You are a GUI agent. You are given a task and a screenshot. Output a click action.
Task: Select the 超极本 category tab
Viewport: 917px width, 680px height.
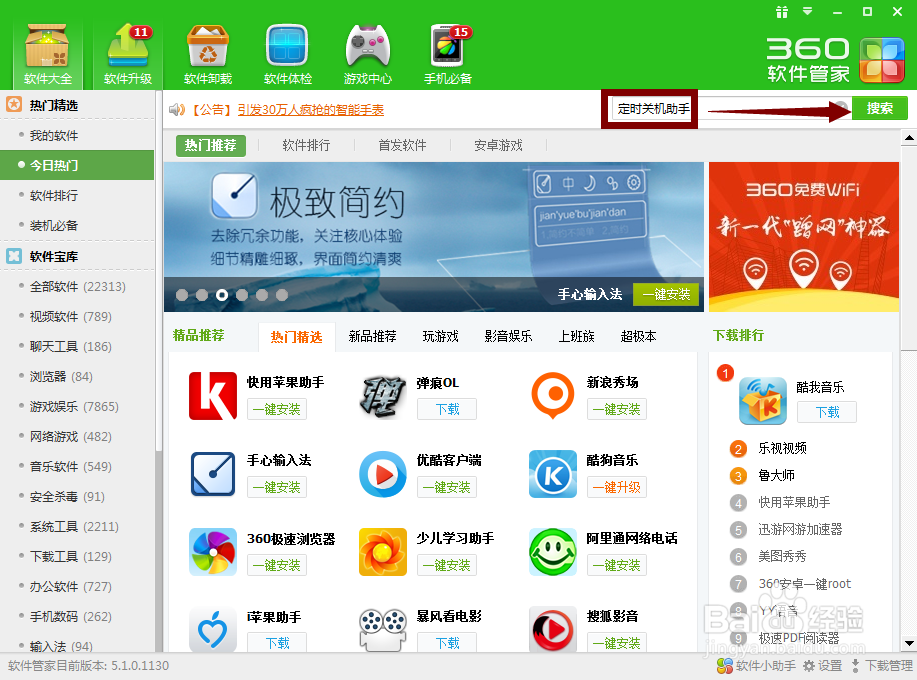[x=638, y=336]
